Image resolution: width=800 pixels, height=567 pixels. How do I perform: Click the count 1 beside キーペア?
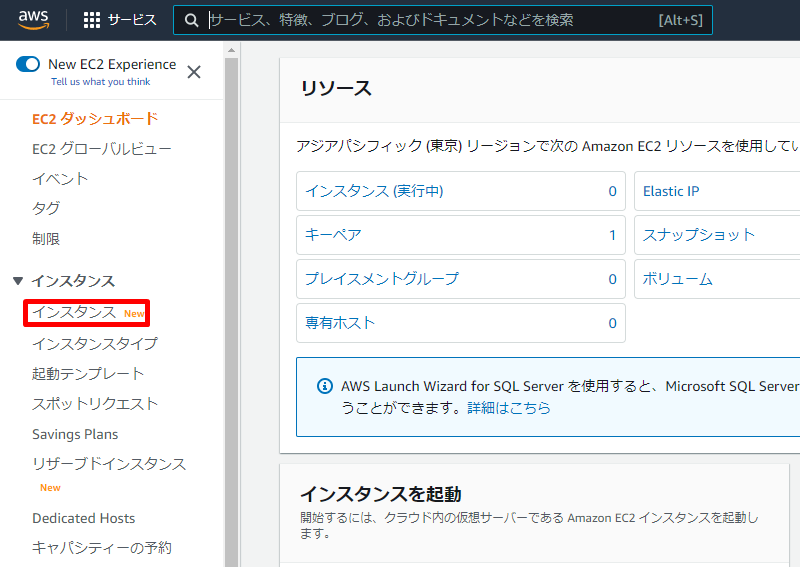612,235
